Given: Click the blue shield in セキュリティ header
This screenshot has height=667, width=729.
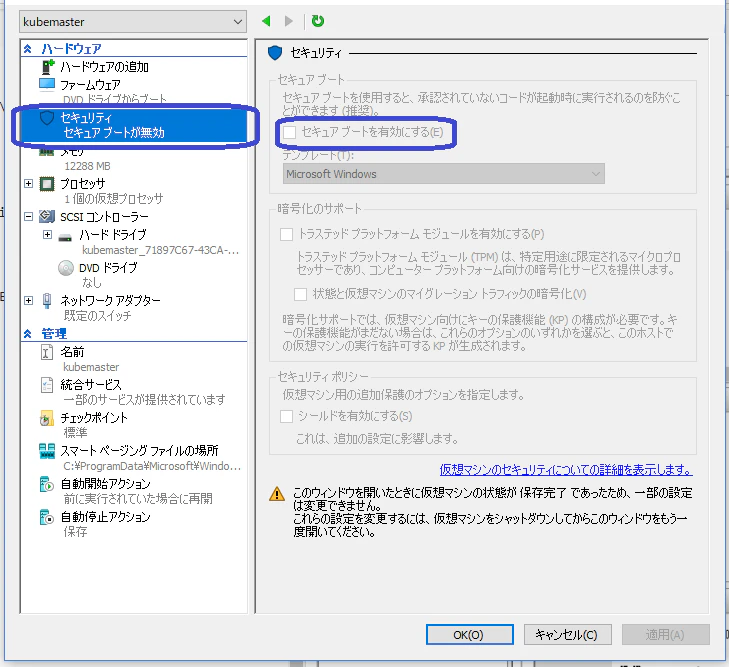Looking at the screenshot, I should (275, 53).
